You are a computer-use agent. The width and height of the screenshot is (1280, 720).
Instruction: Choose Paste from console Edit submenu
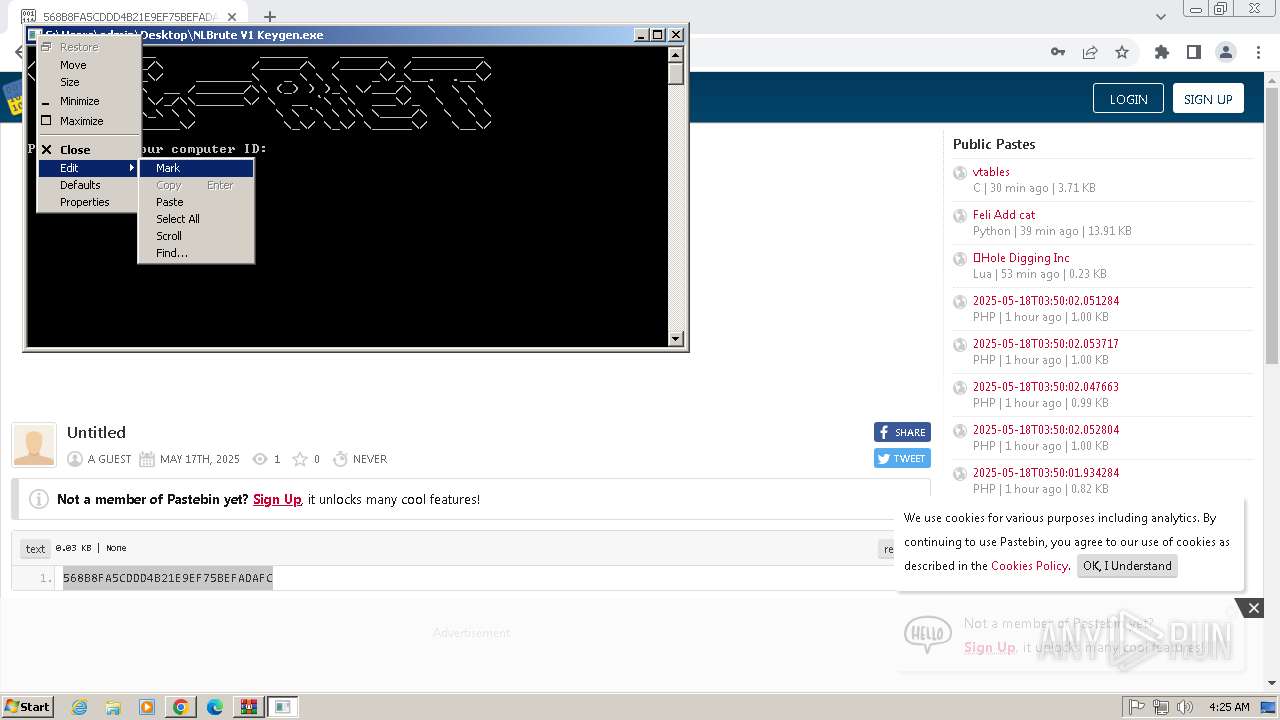[196, 202]
